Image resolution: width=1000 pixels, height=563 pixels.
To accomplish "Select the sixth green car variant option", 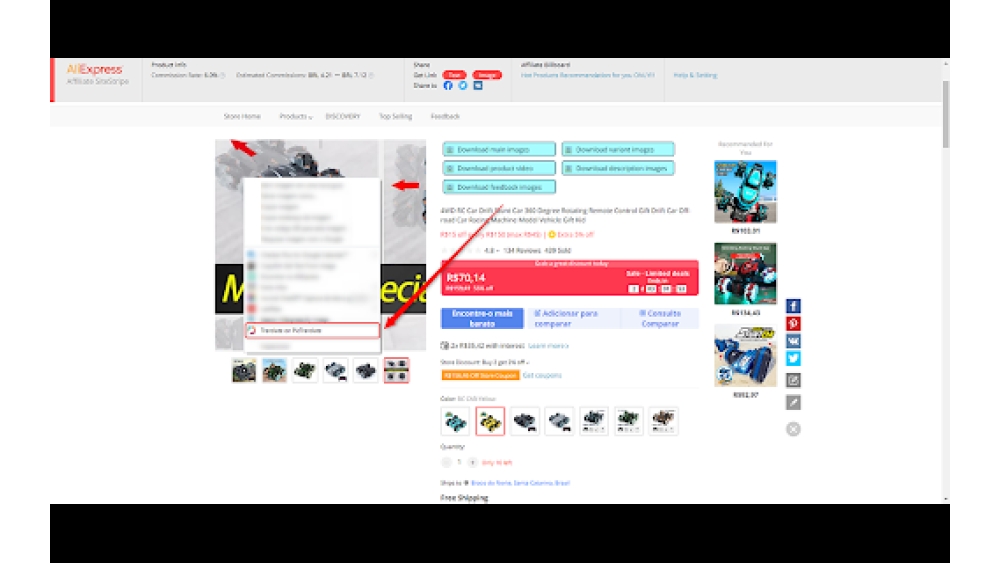I will coord(628,421).
